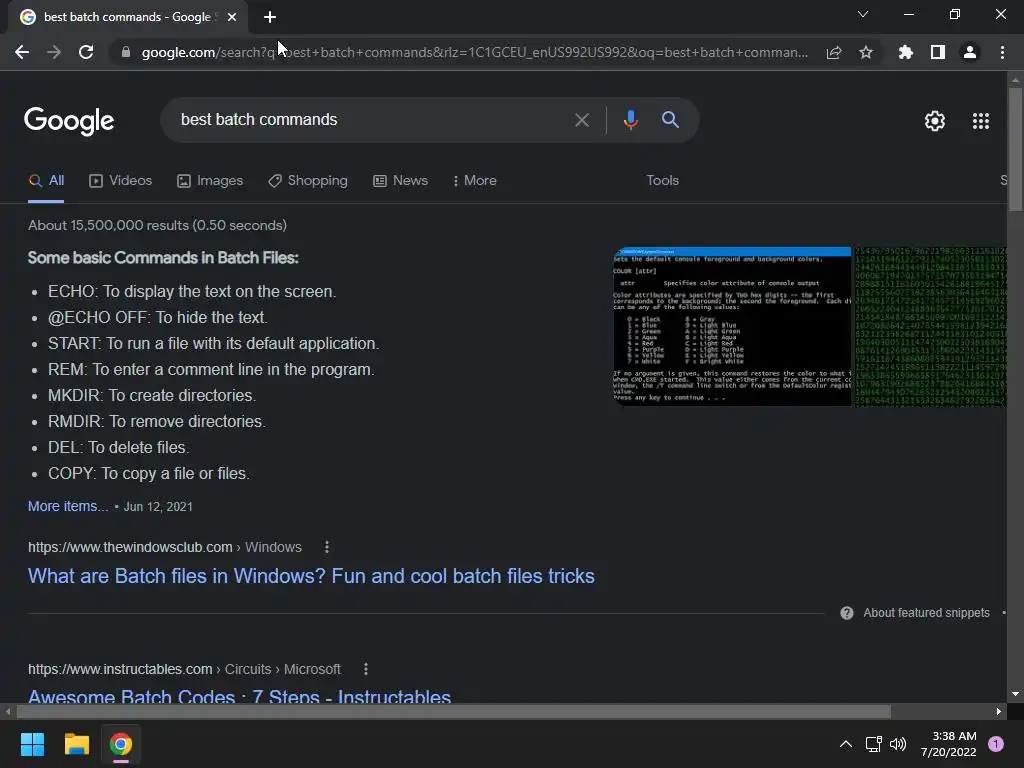Viewport: 1024px width, 768px height.
Task: Submit search with magnifier icon
Action: (x=670, y=120)
